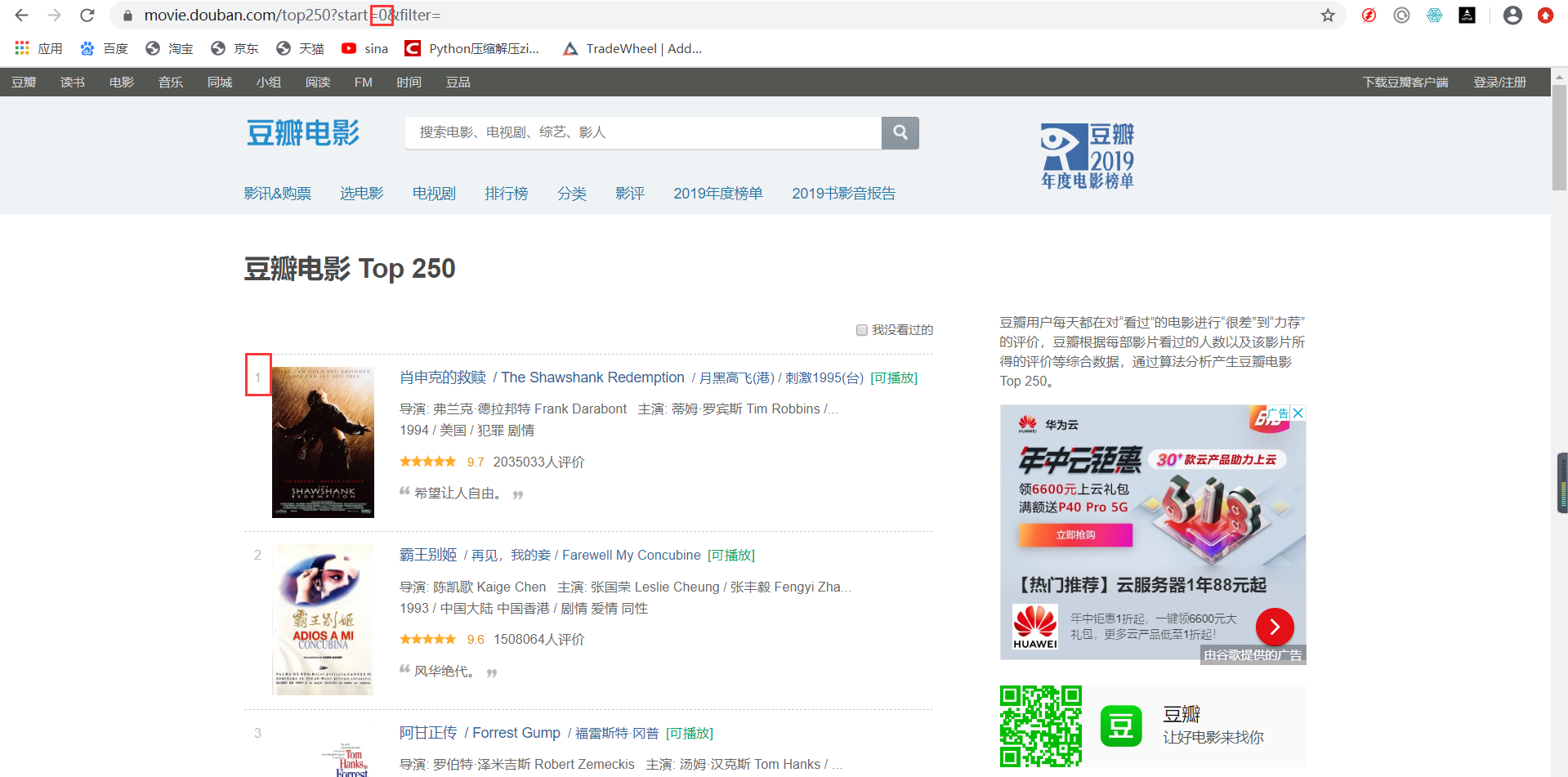
Task: Go to 2019年度榜单 tab
Action: point(718,194)
